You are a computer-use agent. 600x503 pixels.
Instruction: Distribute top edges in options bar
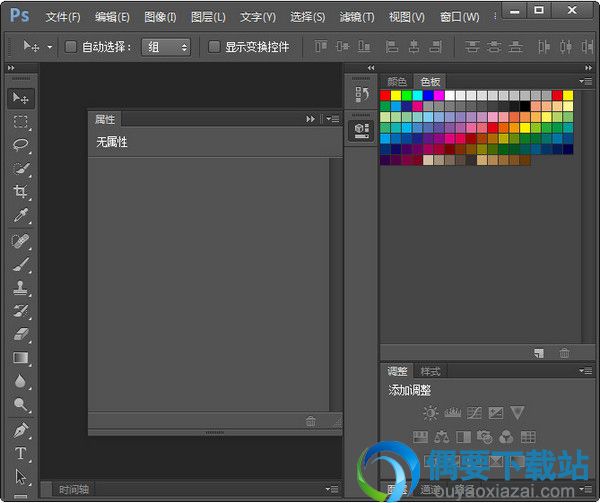(x=472, y=47)
